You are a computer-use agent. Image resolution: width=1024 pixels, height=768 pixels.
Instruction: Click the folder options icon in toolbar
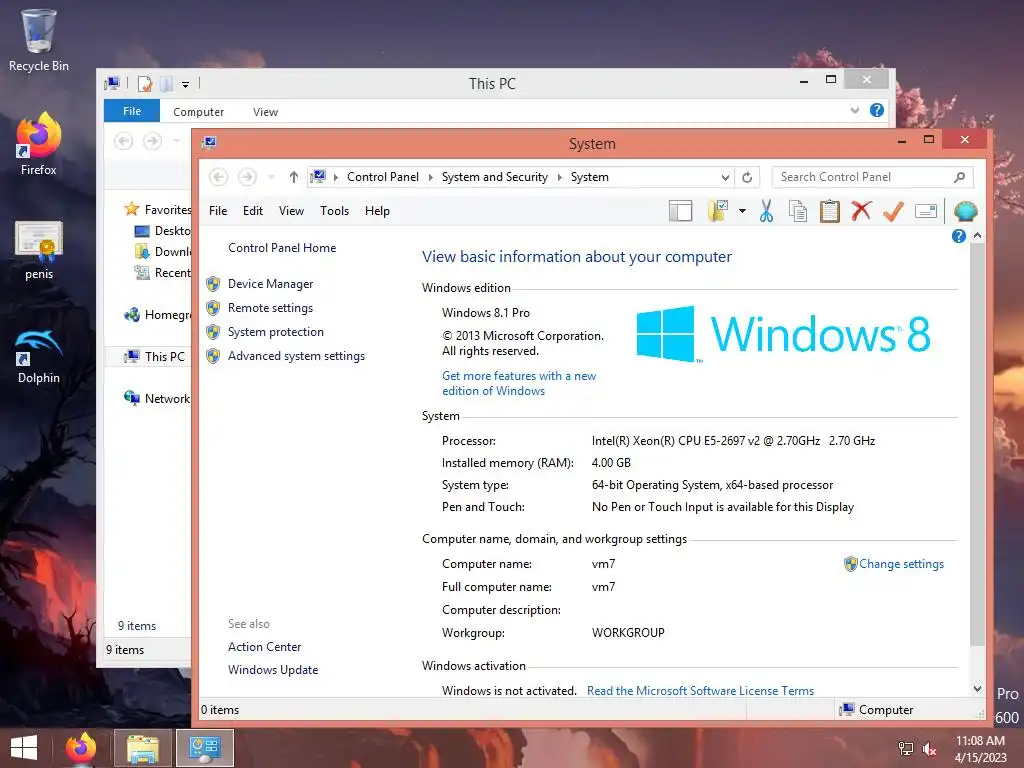(x=718, y=211)
